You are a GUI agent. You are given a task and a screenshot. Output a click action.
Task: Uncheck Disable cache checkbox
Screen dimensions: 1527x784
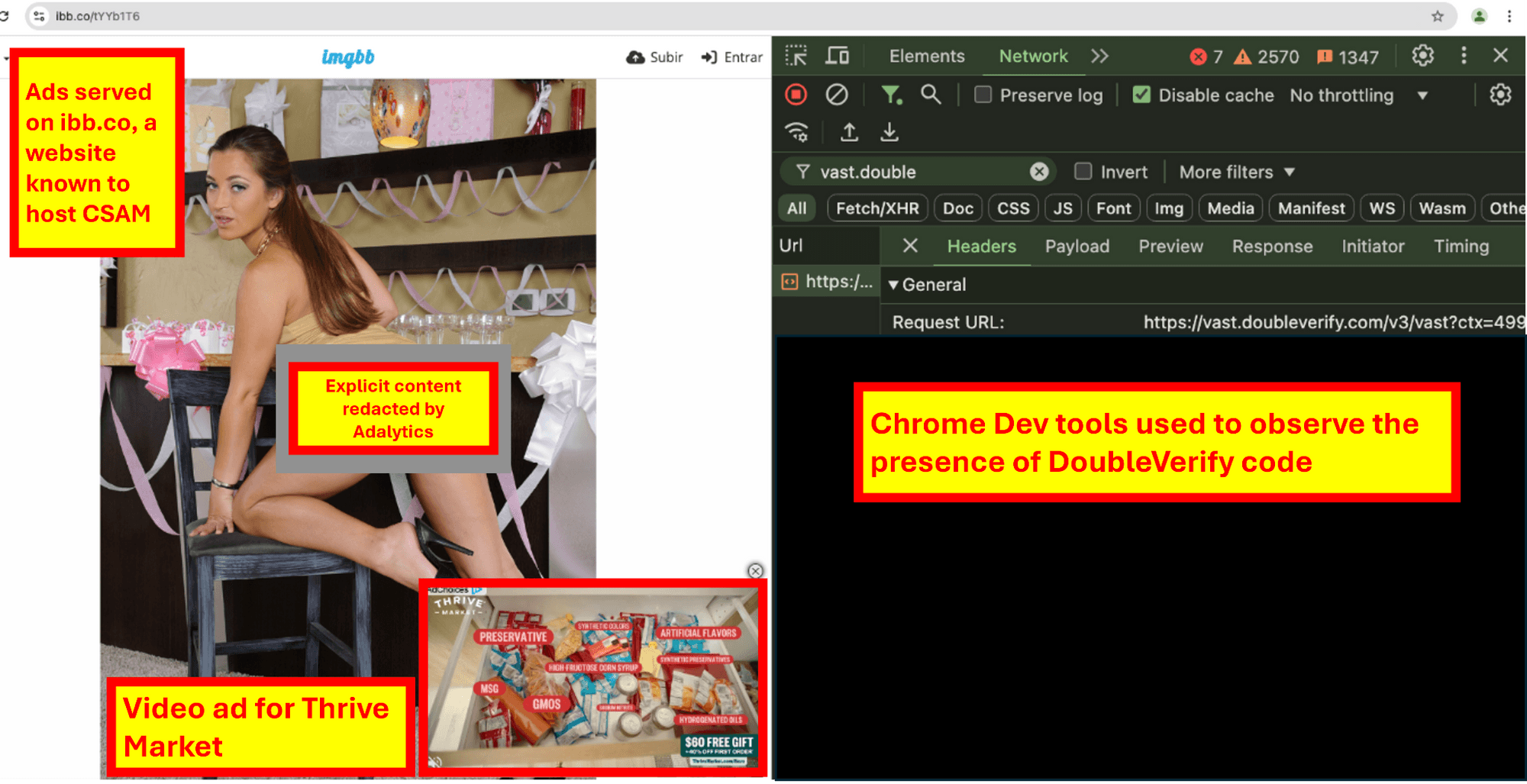[x=1141, y=95]
